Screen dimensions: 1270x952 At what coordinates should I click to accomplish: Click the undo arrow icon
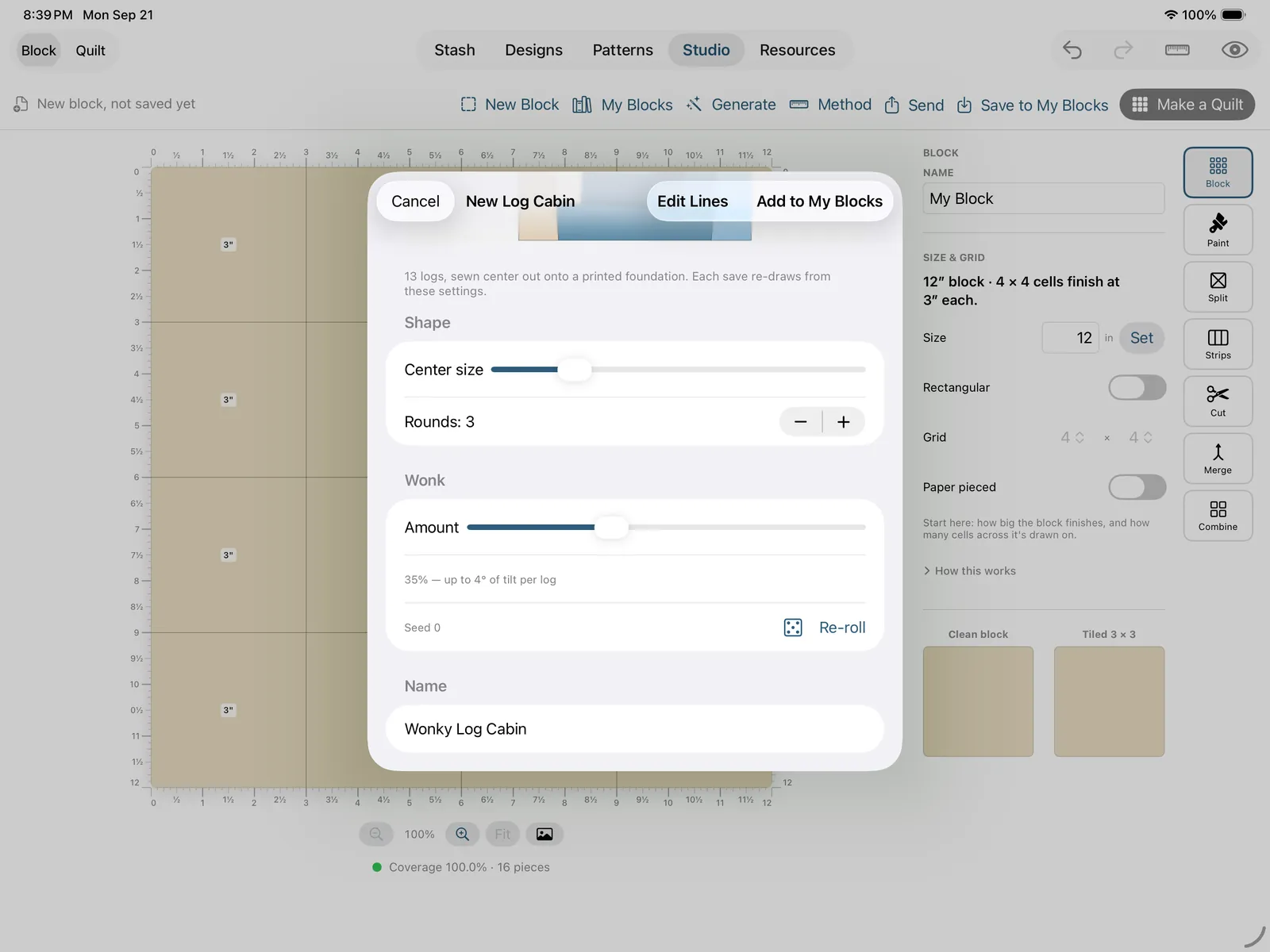(x=1072, y=50)
